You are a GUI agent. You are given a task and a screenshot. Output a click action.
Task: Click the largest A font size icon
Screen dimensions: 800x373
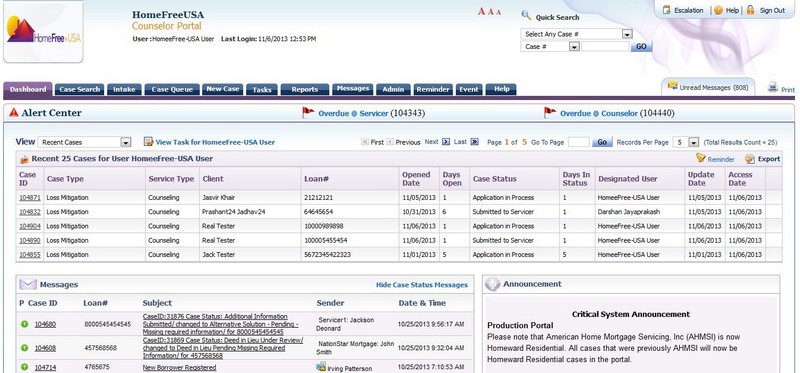[x=481, y=12]
